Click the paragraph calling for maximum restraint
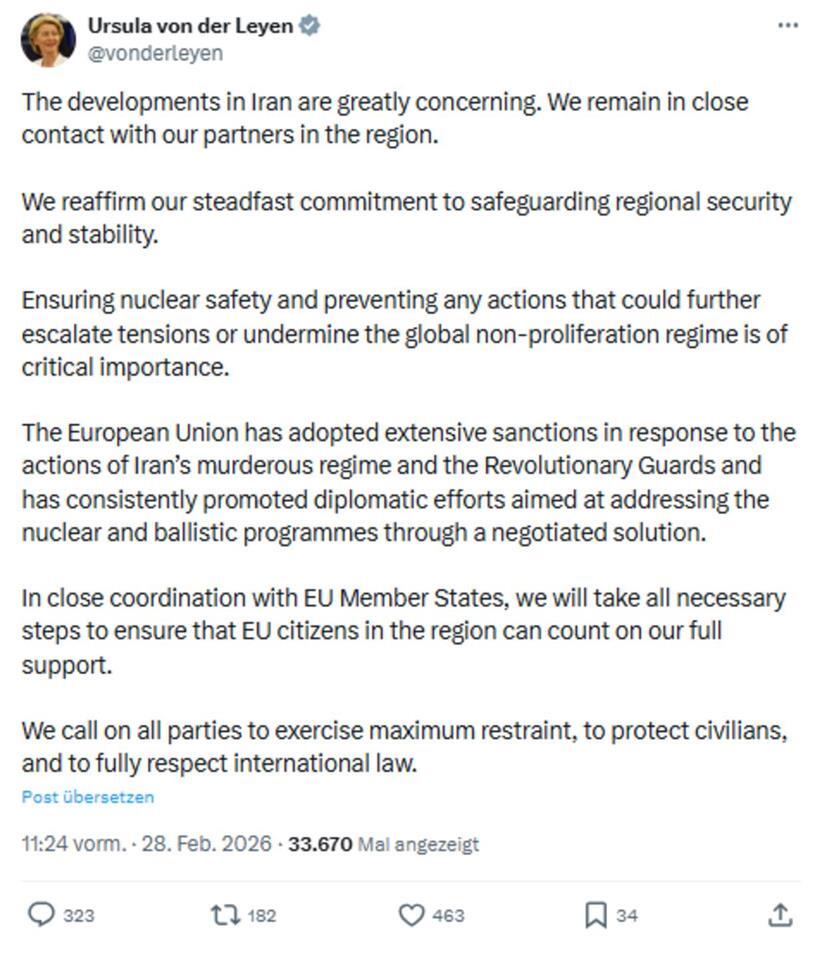Screen dimensions: 820x956 click(404, 747)
